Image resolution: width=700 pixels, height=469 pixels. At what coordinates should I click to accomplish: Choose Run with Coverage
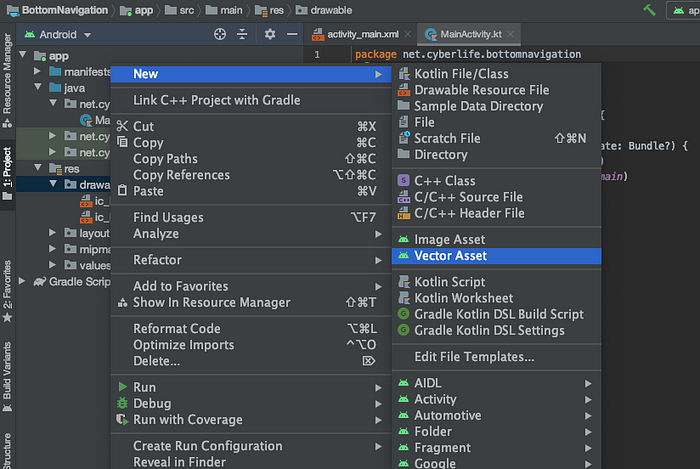click(251, 419)
